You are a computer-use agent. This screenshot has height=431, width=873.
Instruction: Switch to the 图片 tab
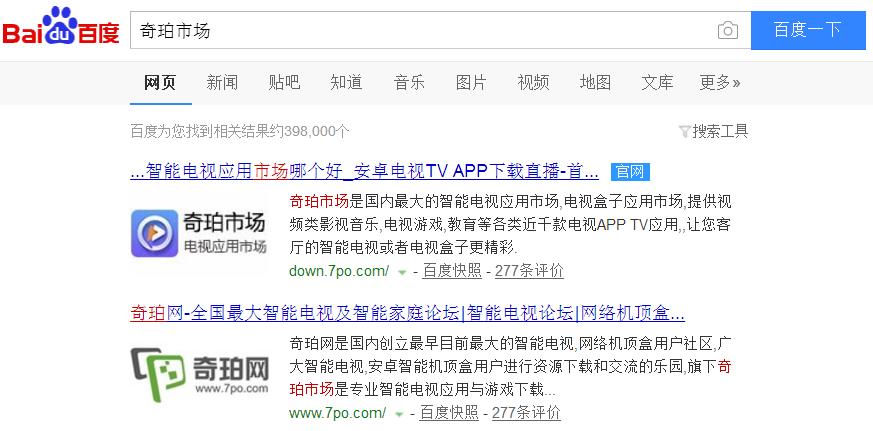point(470,83)
